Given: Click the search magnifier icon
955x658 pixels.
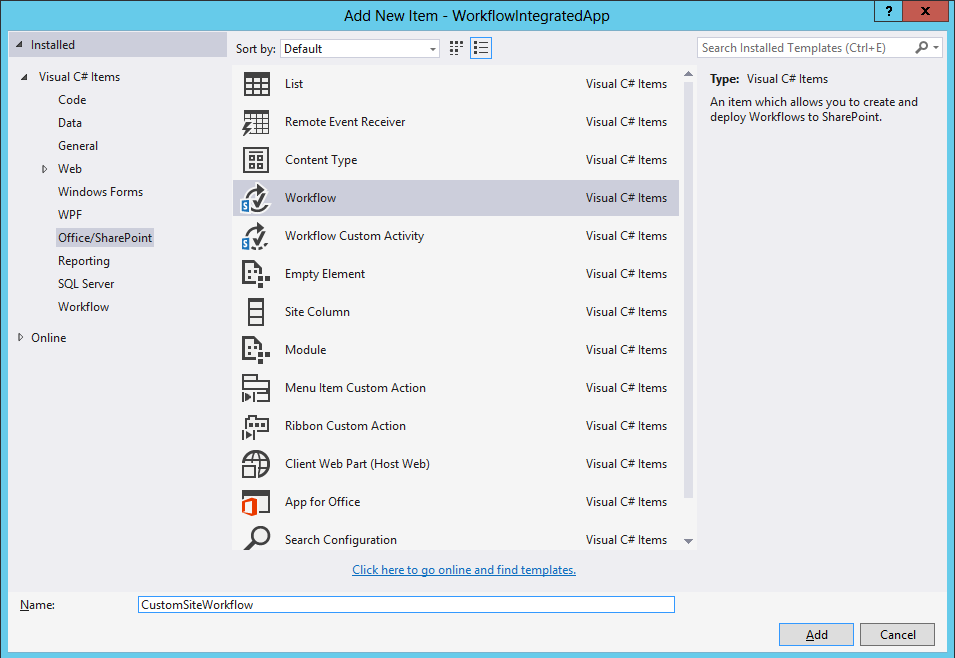Looking at the screenshot, I should tap(921, 48).
